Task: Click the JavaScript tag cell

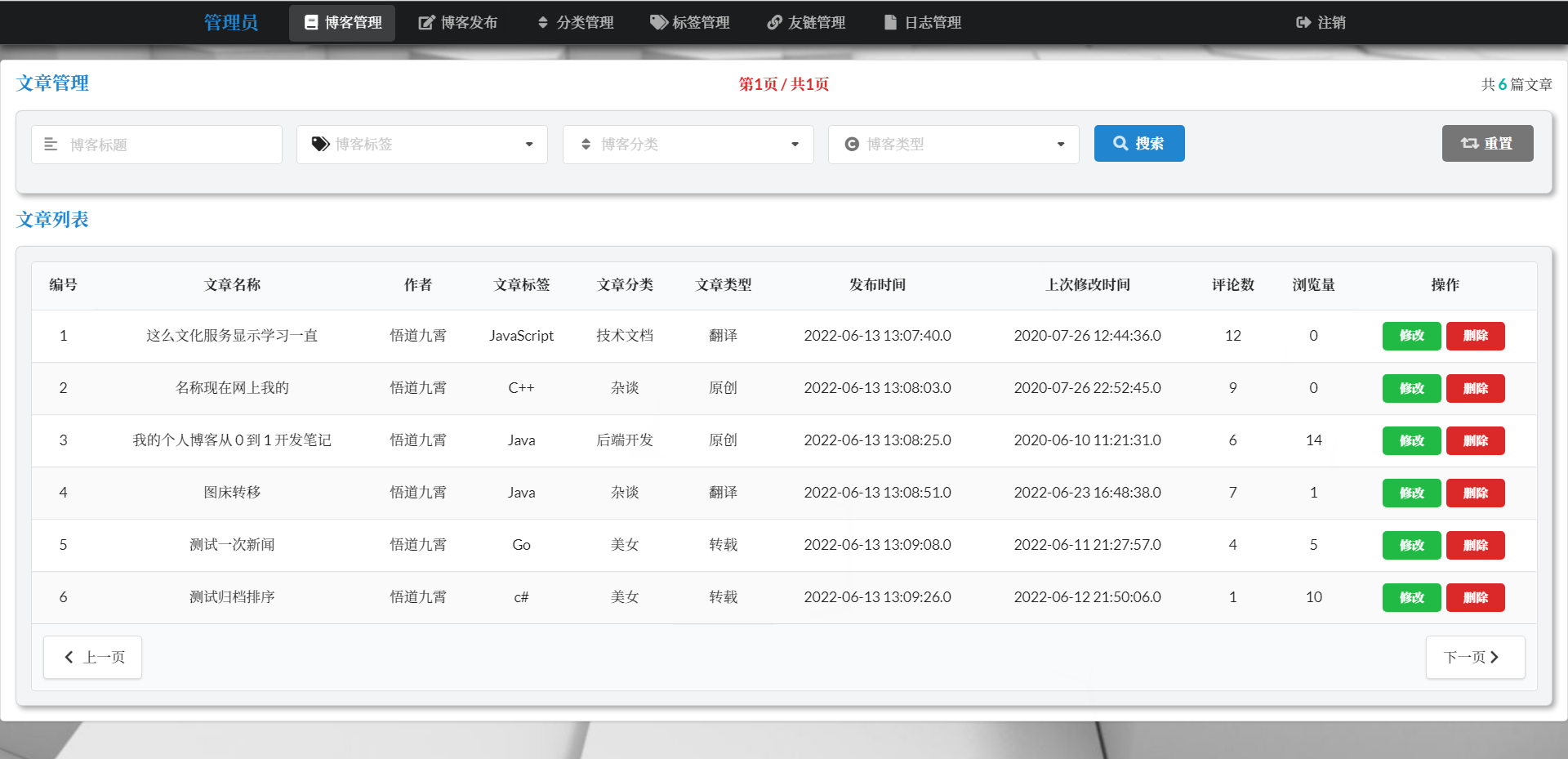Action: coord(521,336)
